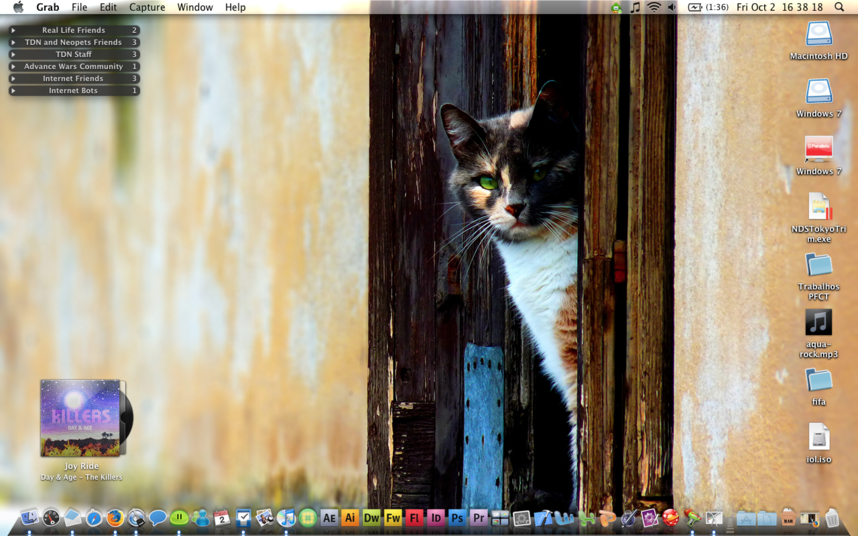Expand the TDN Staff group
This screenshot has height=536, width=858.
point(13,54)
